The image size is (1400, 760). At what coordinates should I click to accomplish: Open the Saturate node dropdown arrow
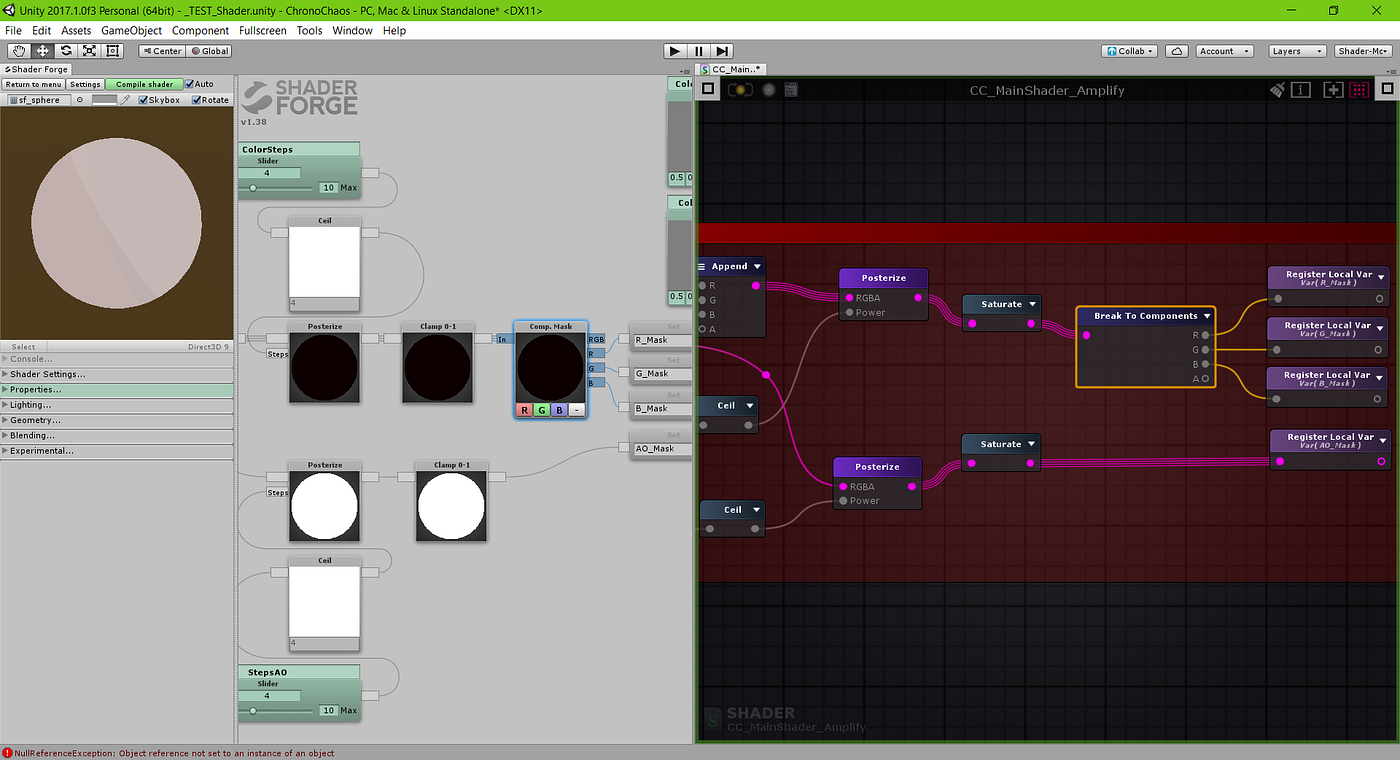click(x=1031, y=303)
